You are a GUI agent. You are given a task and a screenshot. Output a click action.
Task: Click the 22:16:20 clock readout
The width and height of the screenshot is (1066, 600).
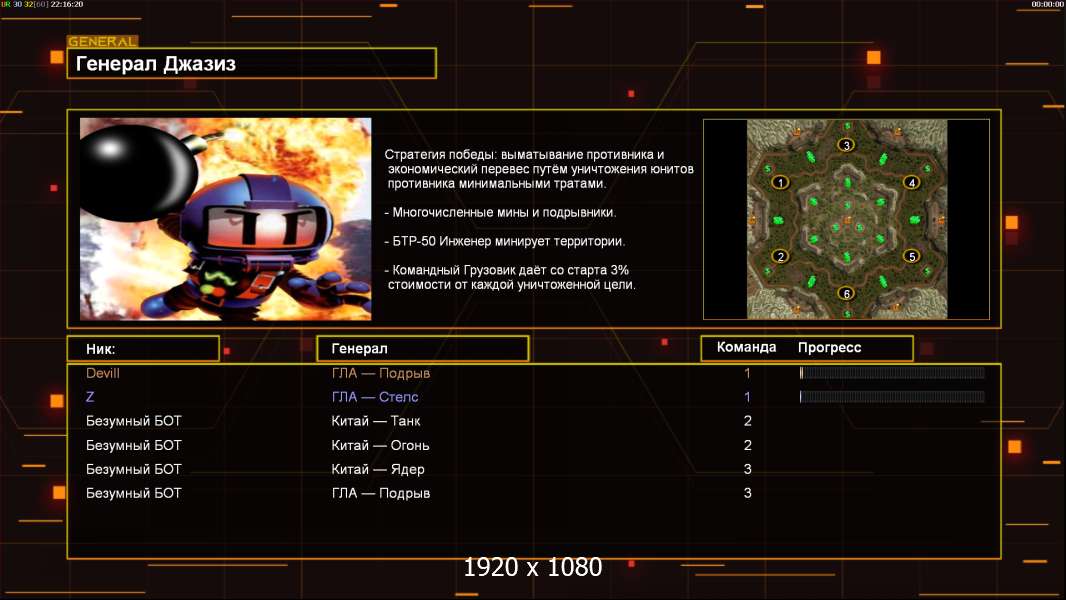tap(67, 4)
